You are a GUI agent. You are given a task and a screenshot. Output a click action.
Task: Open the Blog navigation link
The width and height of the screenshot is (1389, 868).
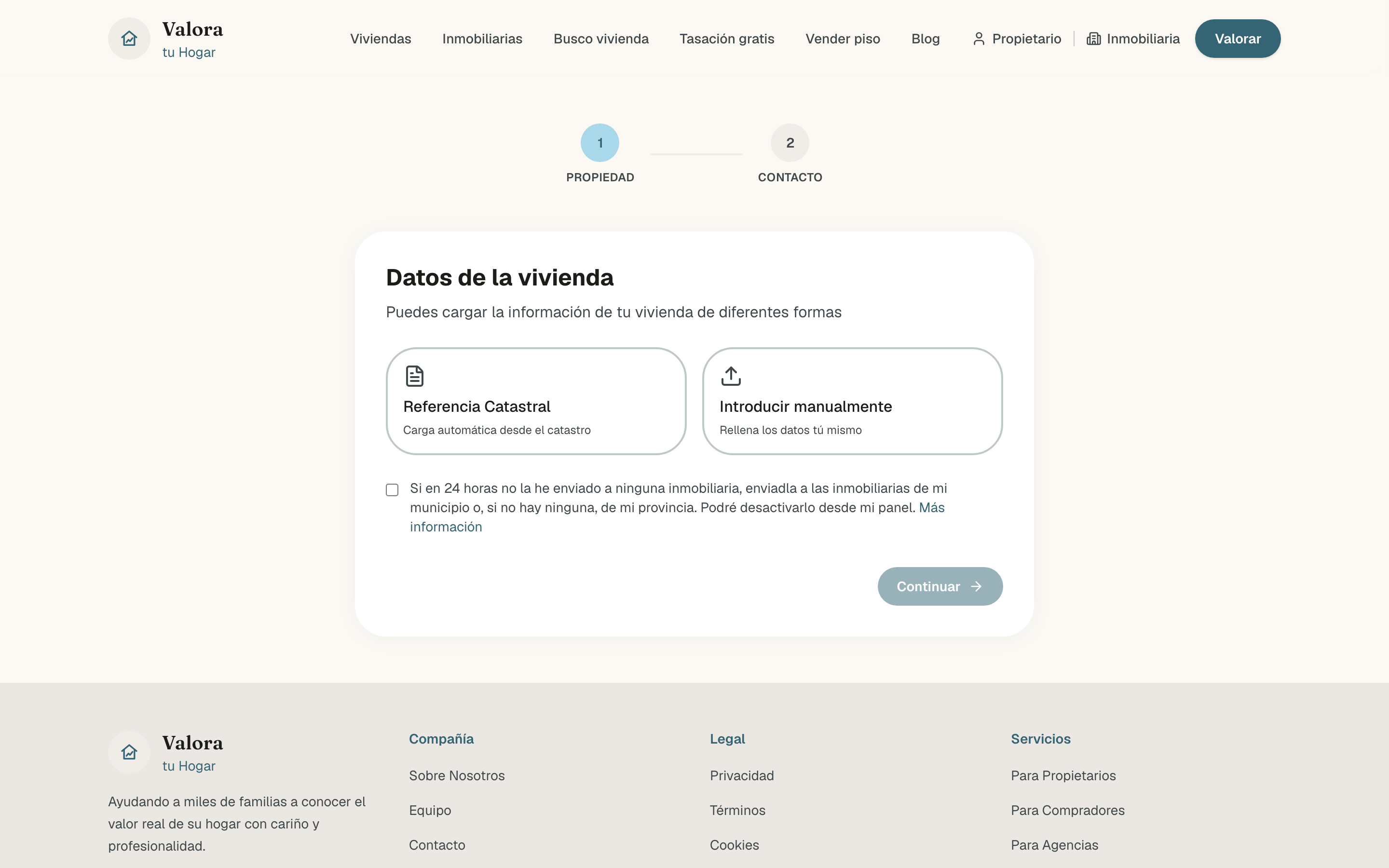(x=925, y=39)
